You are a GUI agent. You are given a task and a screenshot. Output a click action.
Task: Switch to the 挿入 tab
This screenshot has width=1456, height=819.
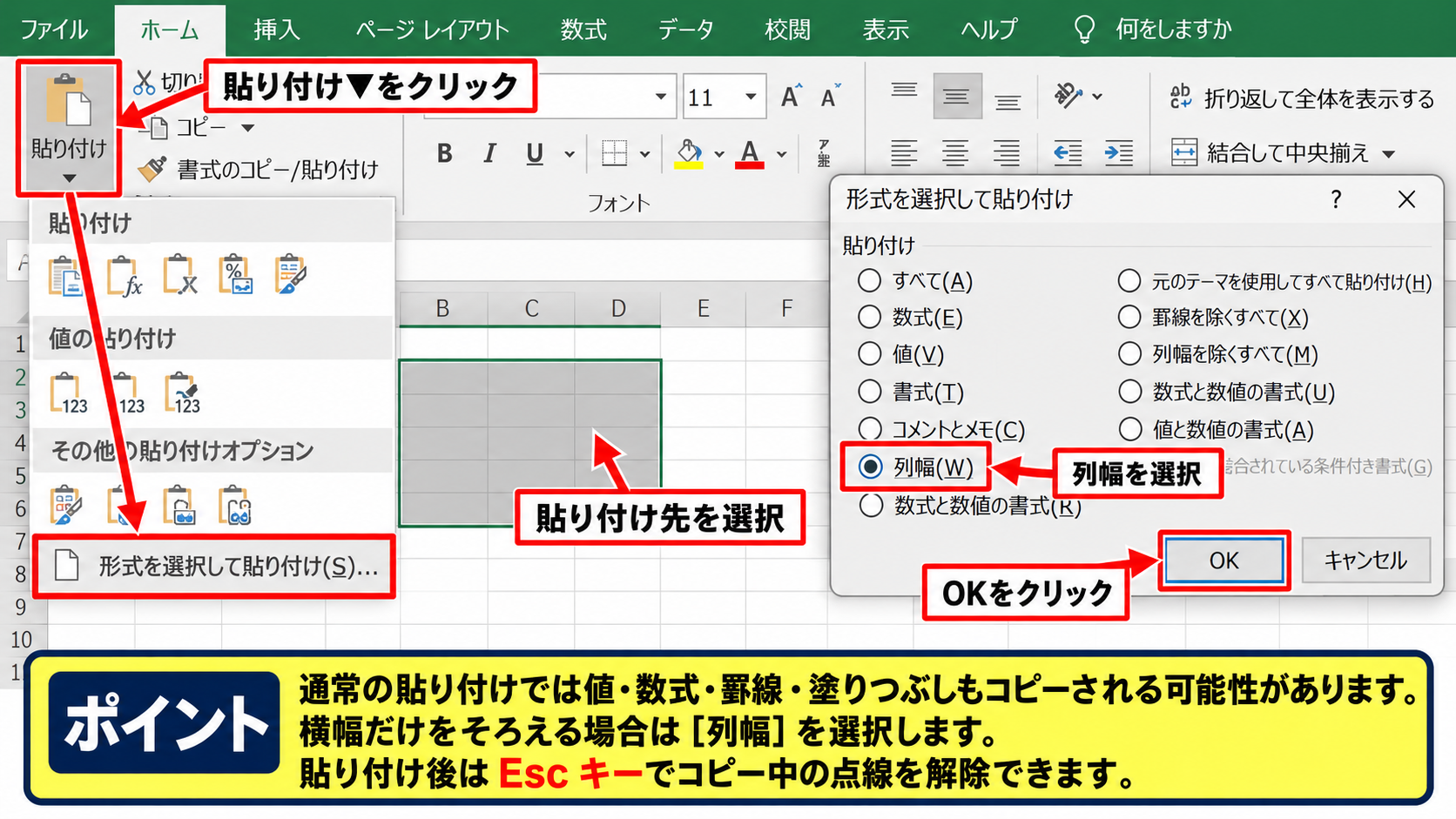click(x=277, y=30)
